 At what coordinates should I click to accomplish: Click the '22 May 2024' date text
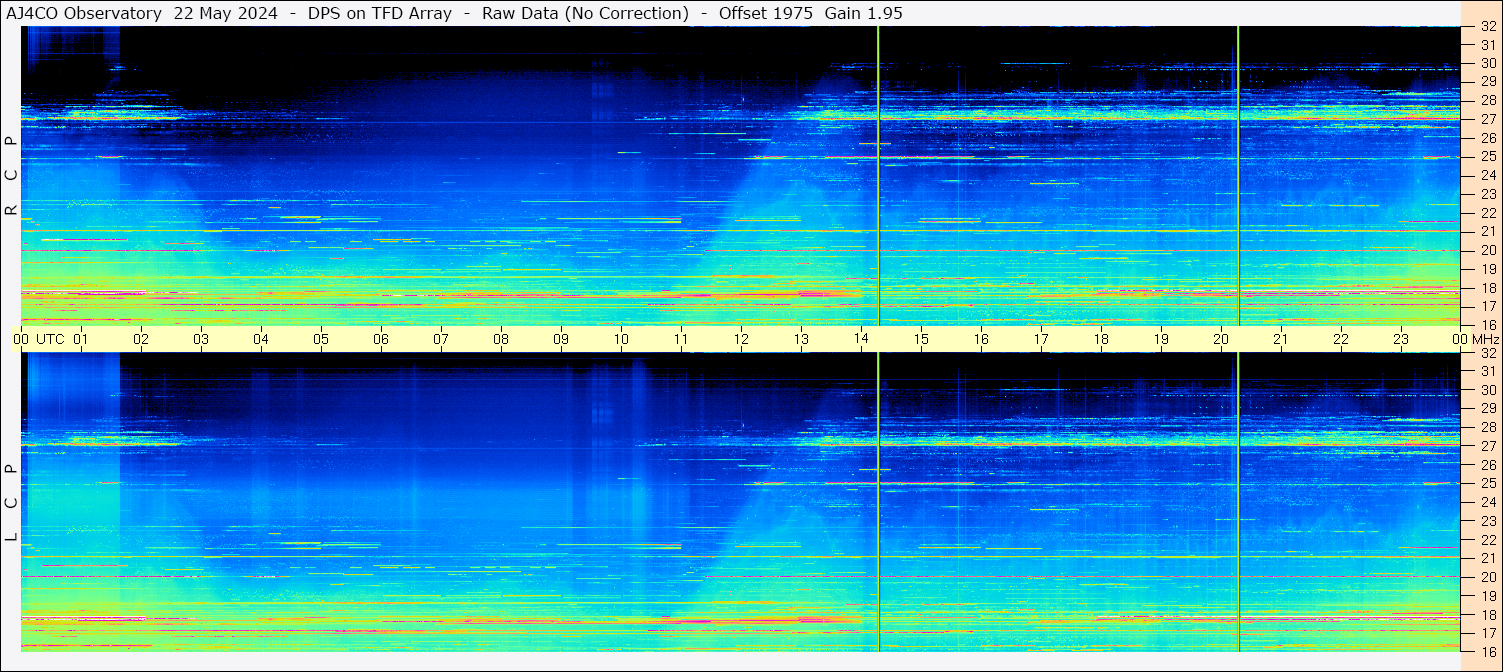tap(226, 13)
